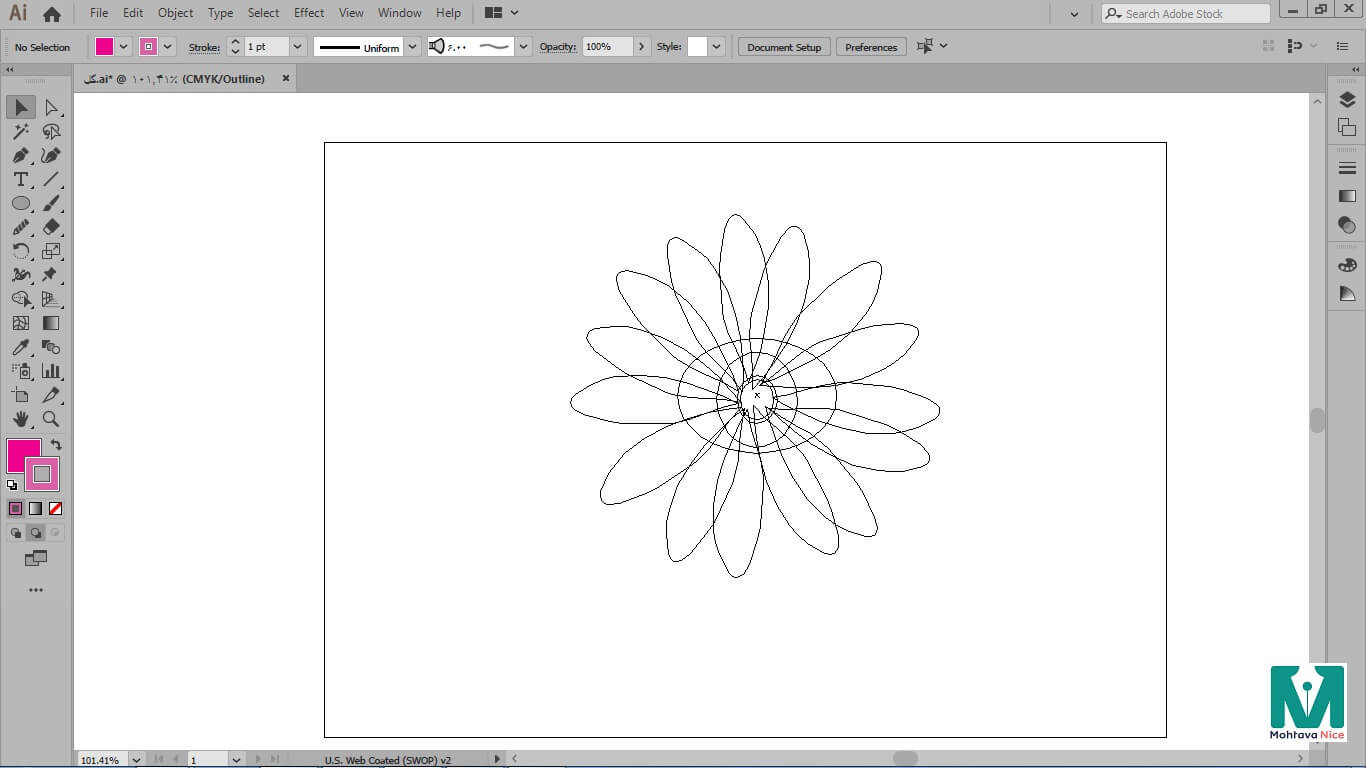Select the Magic Wand tool

pos(20,131)
